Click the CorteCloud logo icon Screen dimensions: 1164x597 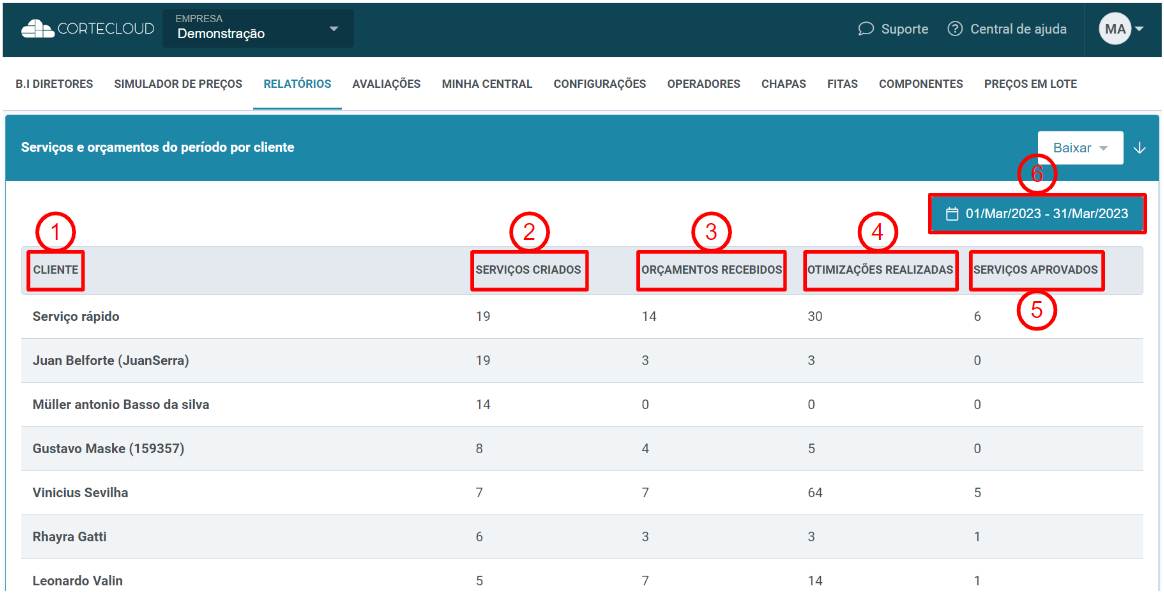38,29
